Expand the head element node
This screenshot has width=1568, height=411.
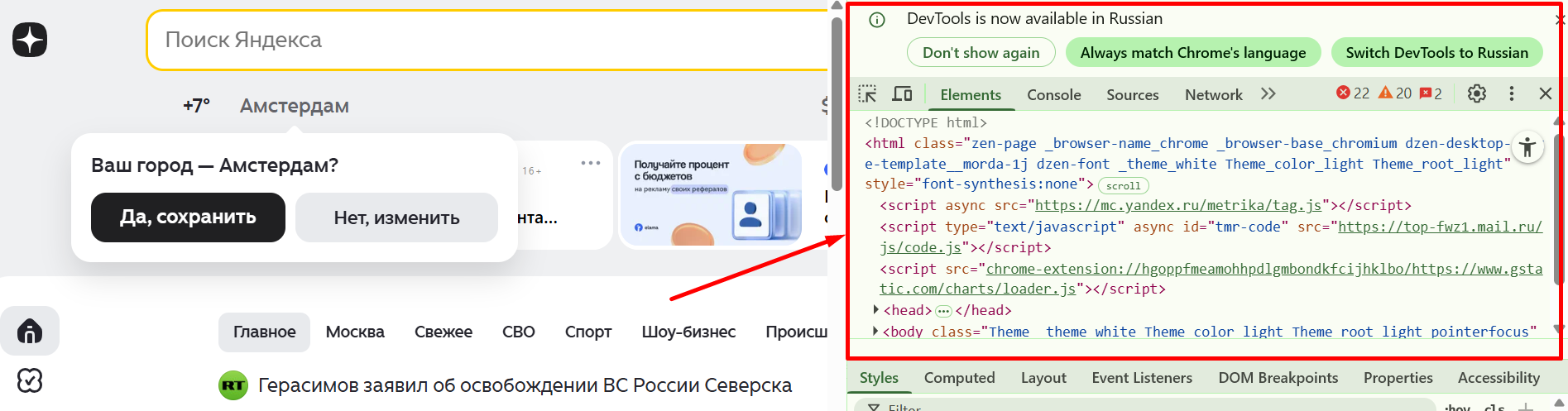(x=876, y=310)
